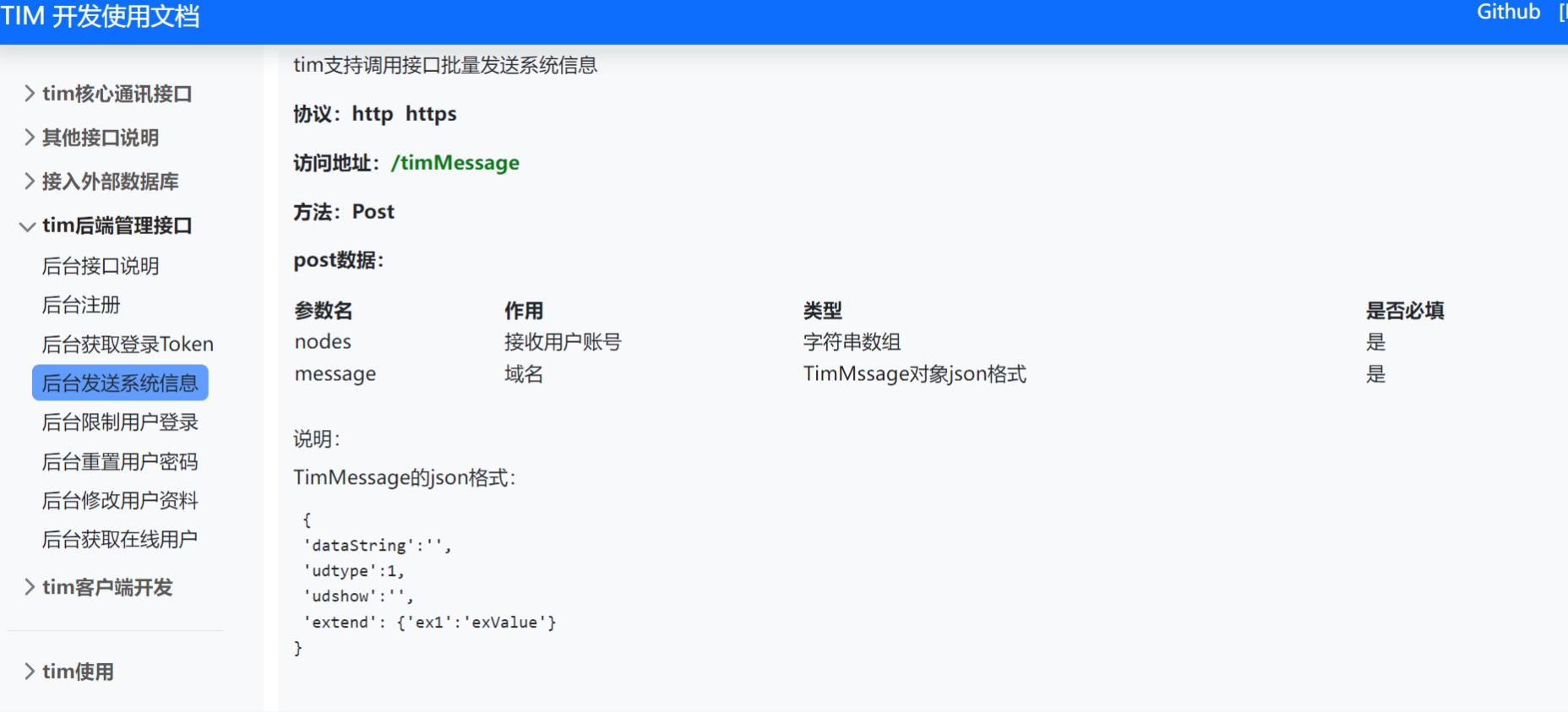Expand the tim核心通讯接口 chevron

click(30, 94)
